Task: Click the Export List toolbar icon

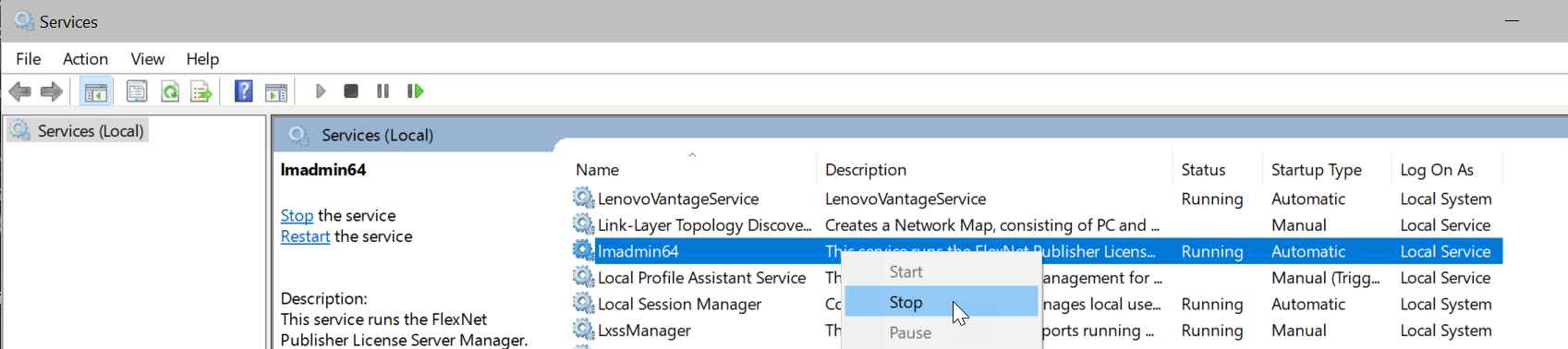Action: (201, 91)
